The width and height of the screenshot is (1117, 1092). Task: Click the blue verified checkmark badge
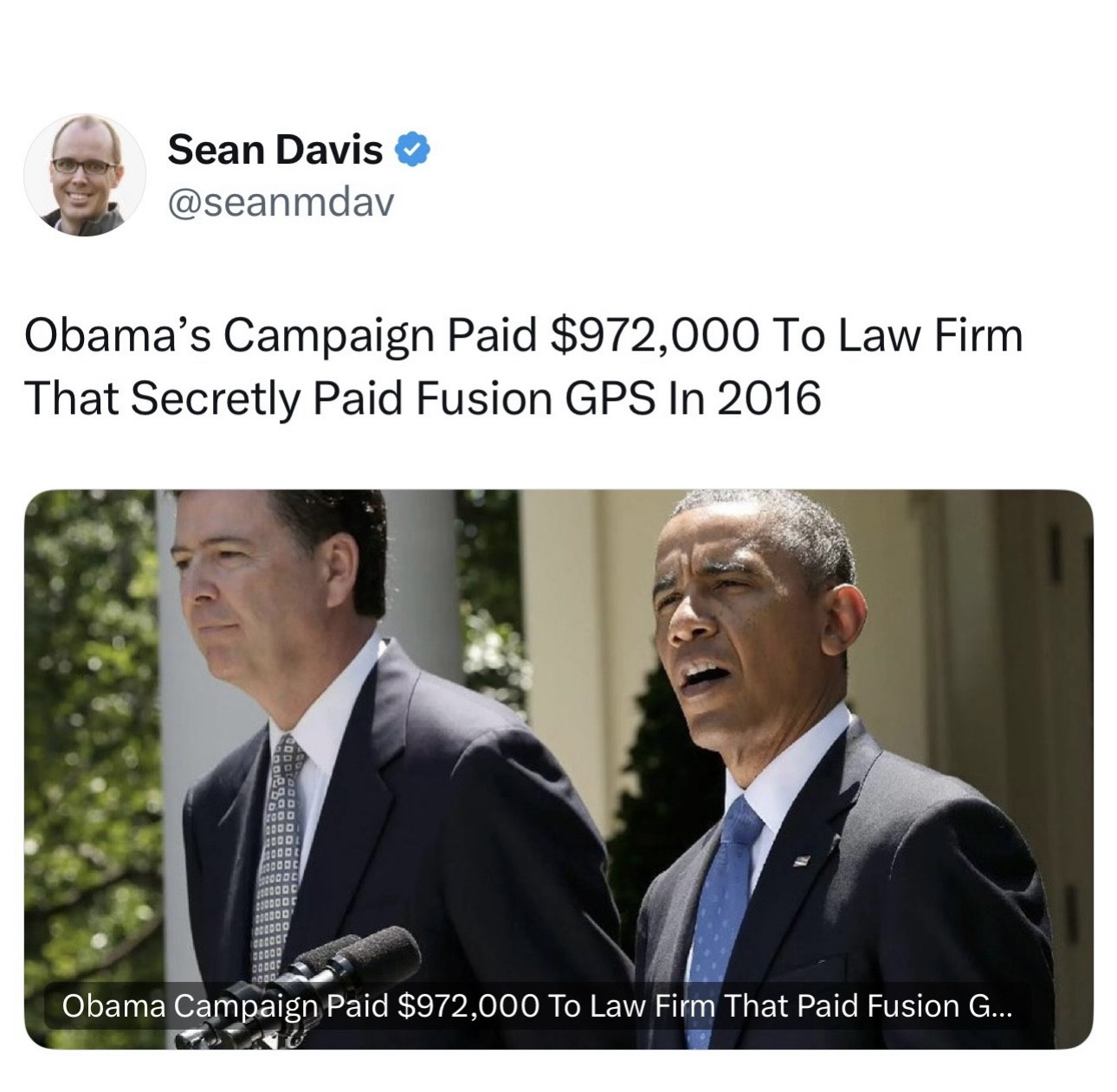tap(413, 150)
